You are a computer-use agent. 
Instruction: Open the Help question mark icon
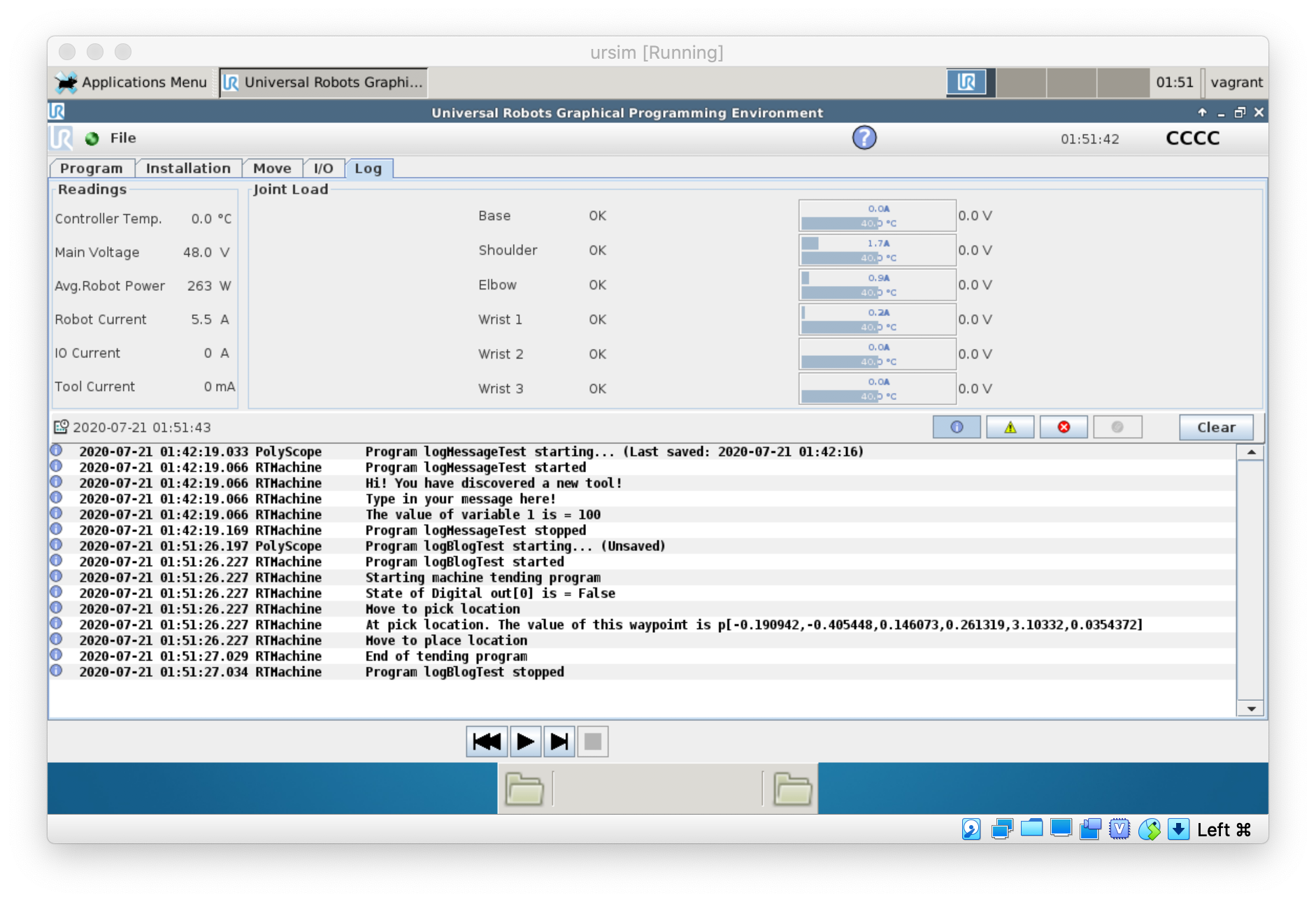tap(864, 137)
